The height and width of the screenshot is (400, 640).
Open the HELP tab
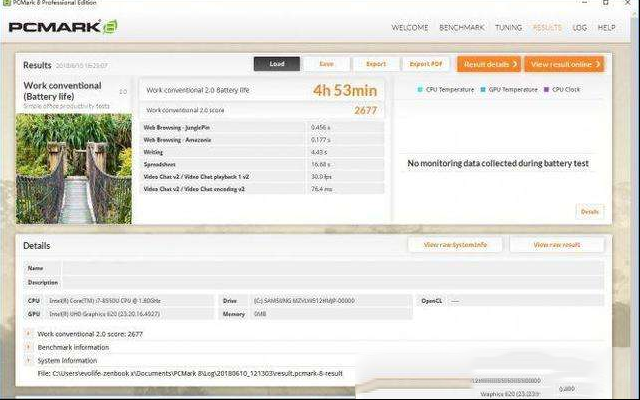(607, 28)
